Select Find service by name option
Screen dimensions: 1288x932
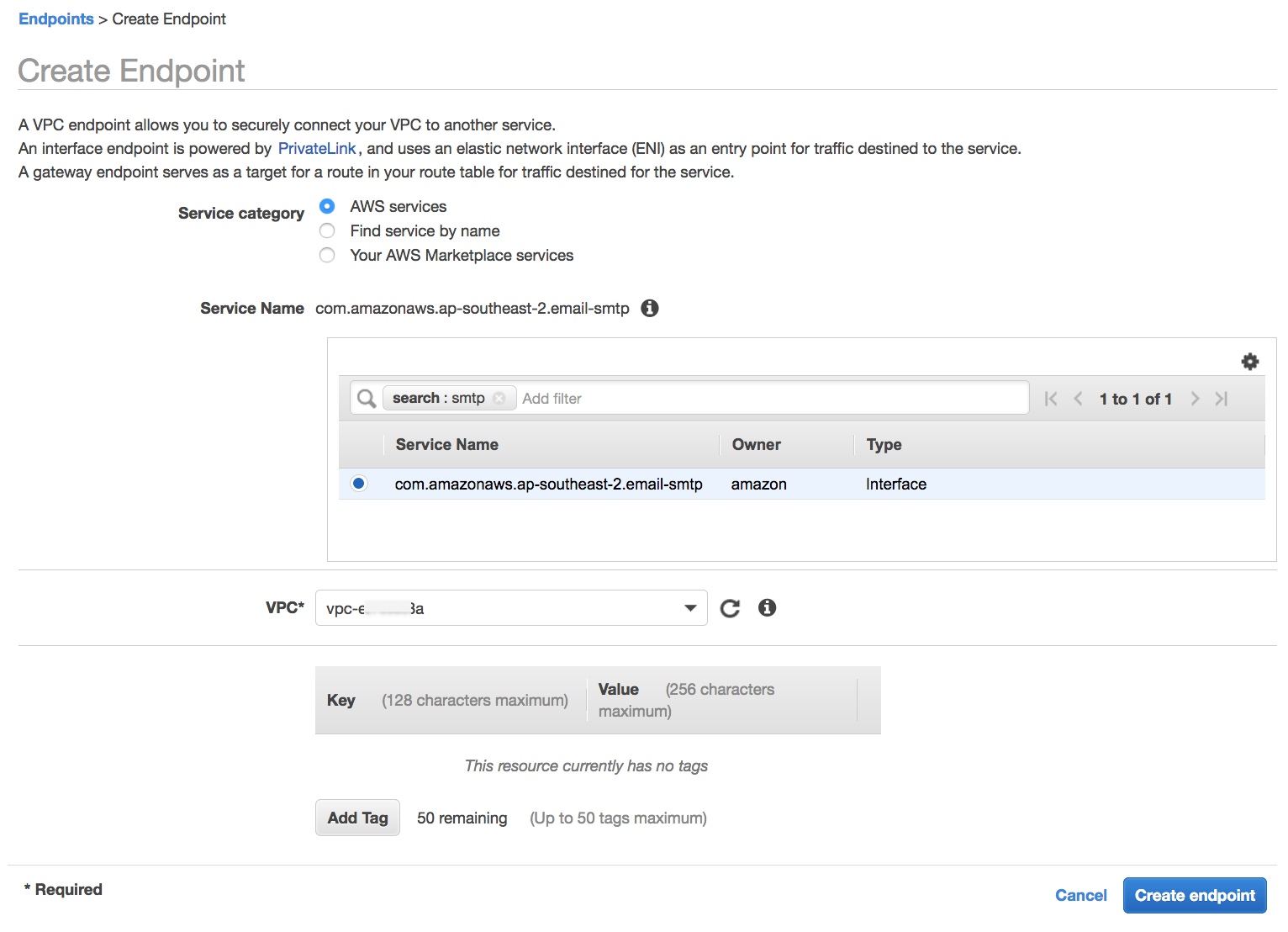pyautogui.click(x=327, y=230)
